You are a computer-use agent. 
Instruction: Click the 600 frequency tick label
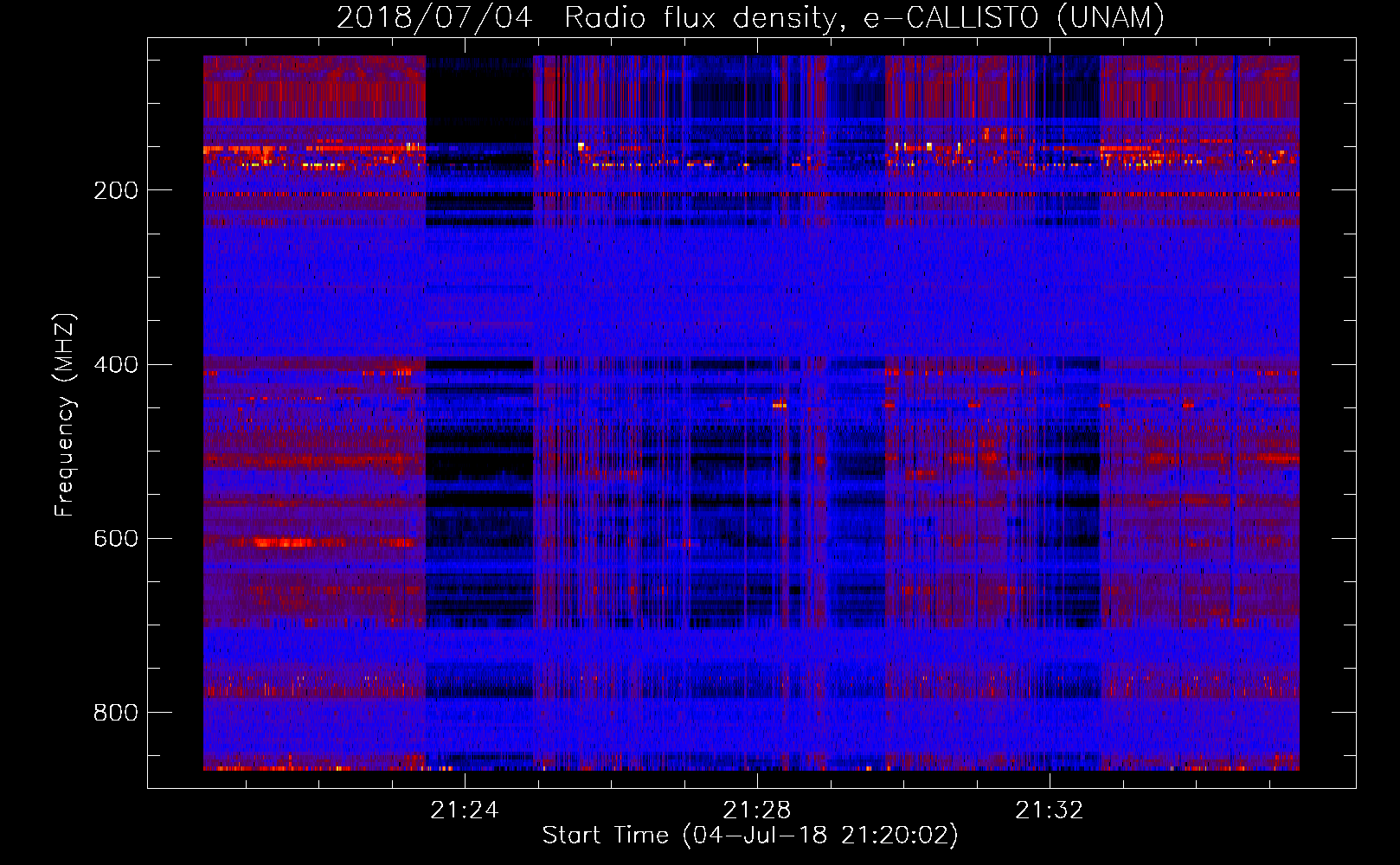(116, 538)
